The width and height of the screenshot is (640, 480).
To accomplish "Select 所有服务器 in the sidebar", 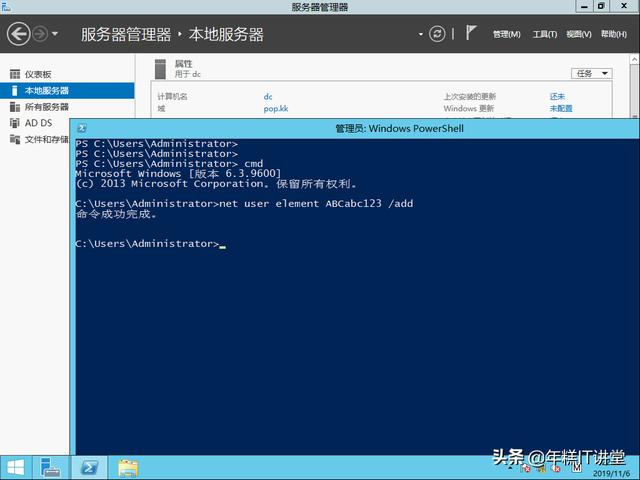I will pyautogui.click(x=67, y=107).
